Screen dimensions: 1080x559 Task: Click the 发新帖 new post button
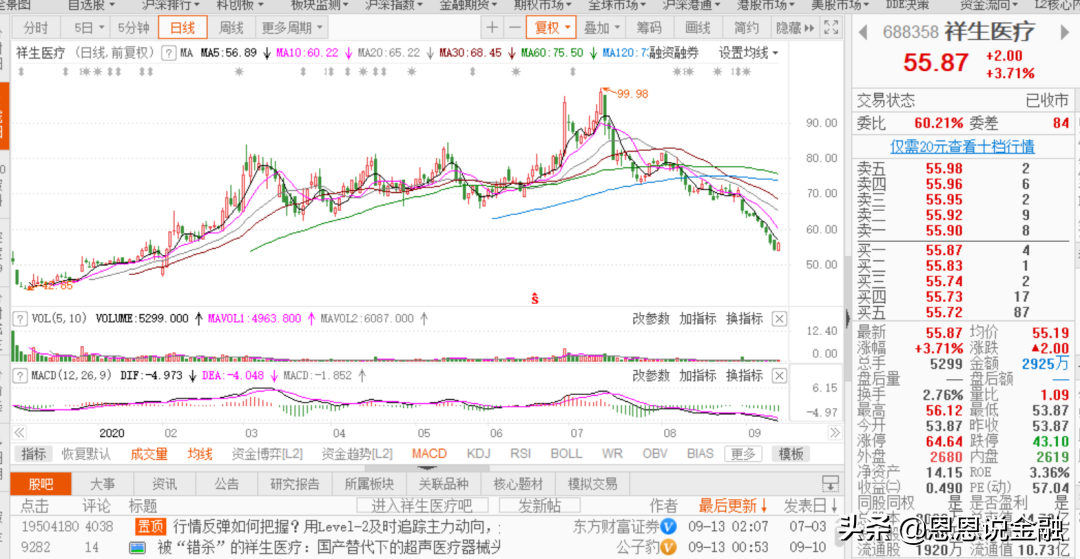pos(540,506)
